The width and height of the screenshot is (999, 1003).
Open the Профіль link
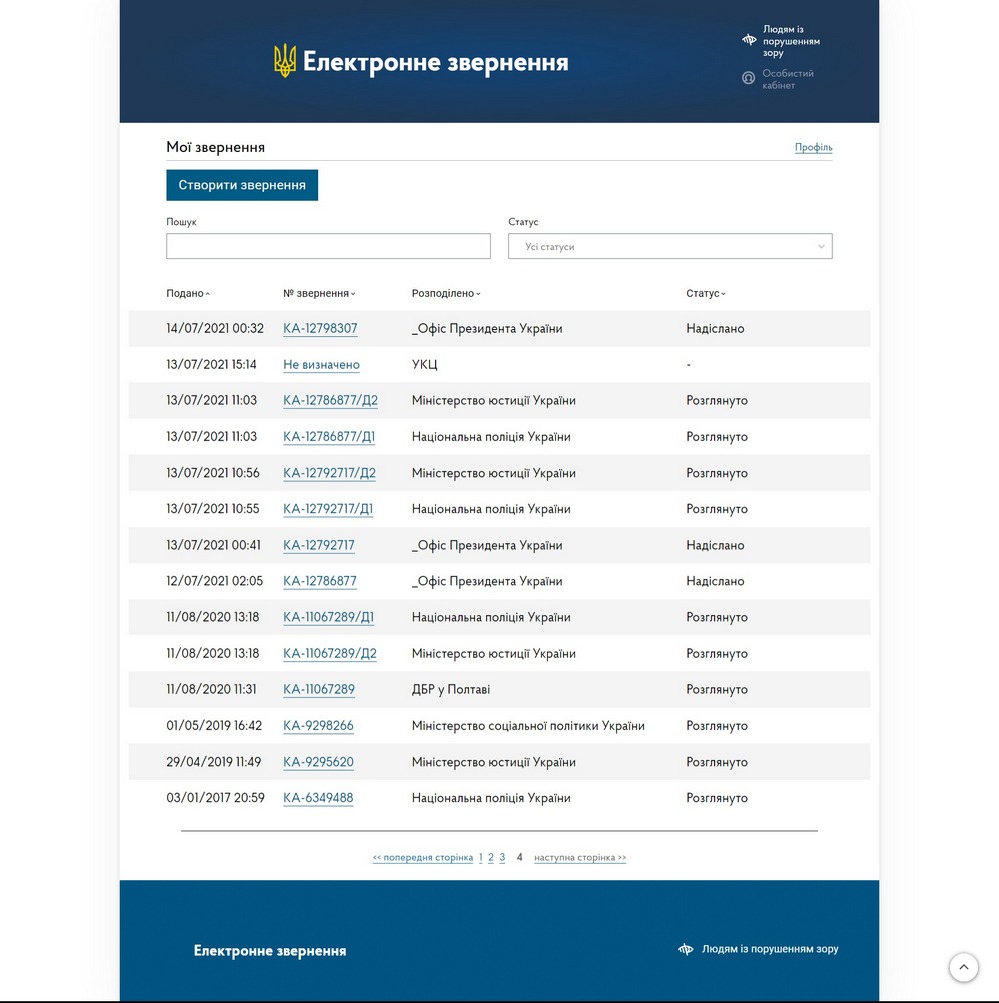coord(814,147)
